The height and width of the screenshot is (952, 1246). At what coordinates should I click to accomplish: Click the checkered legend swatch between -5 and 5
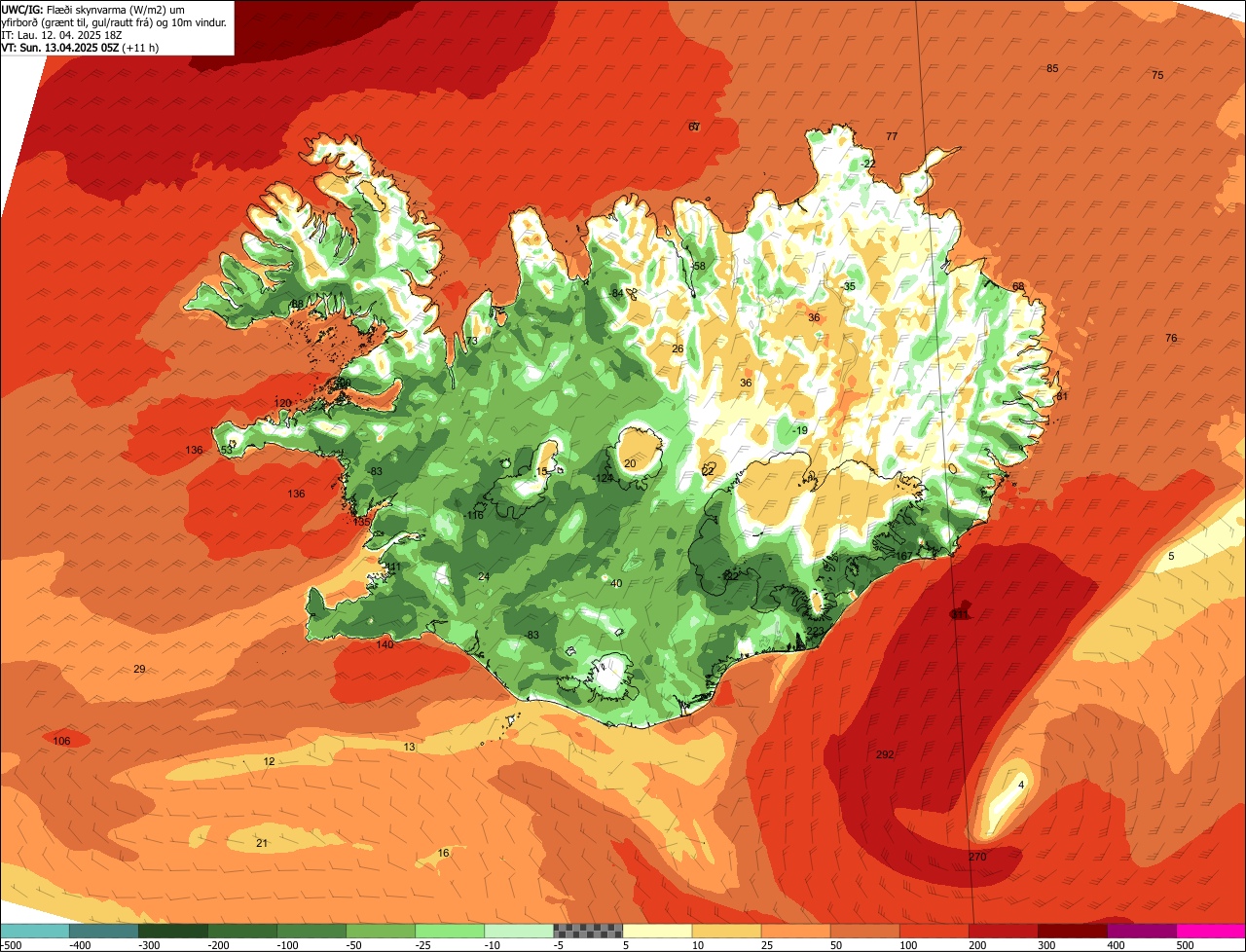coord(588,931)
